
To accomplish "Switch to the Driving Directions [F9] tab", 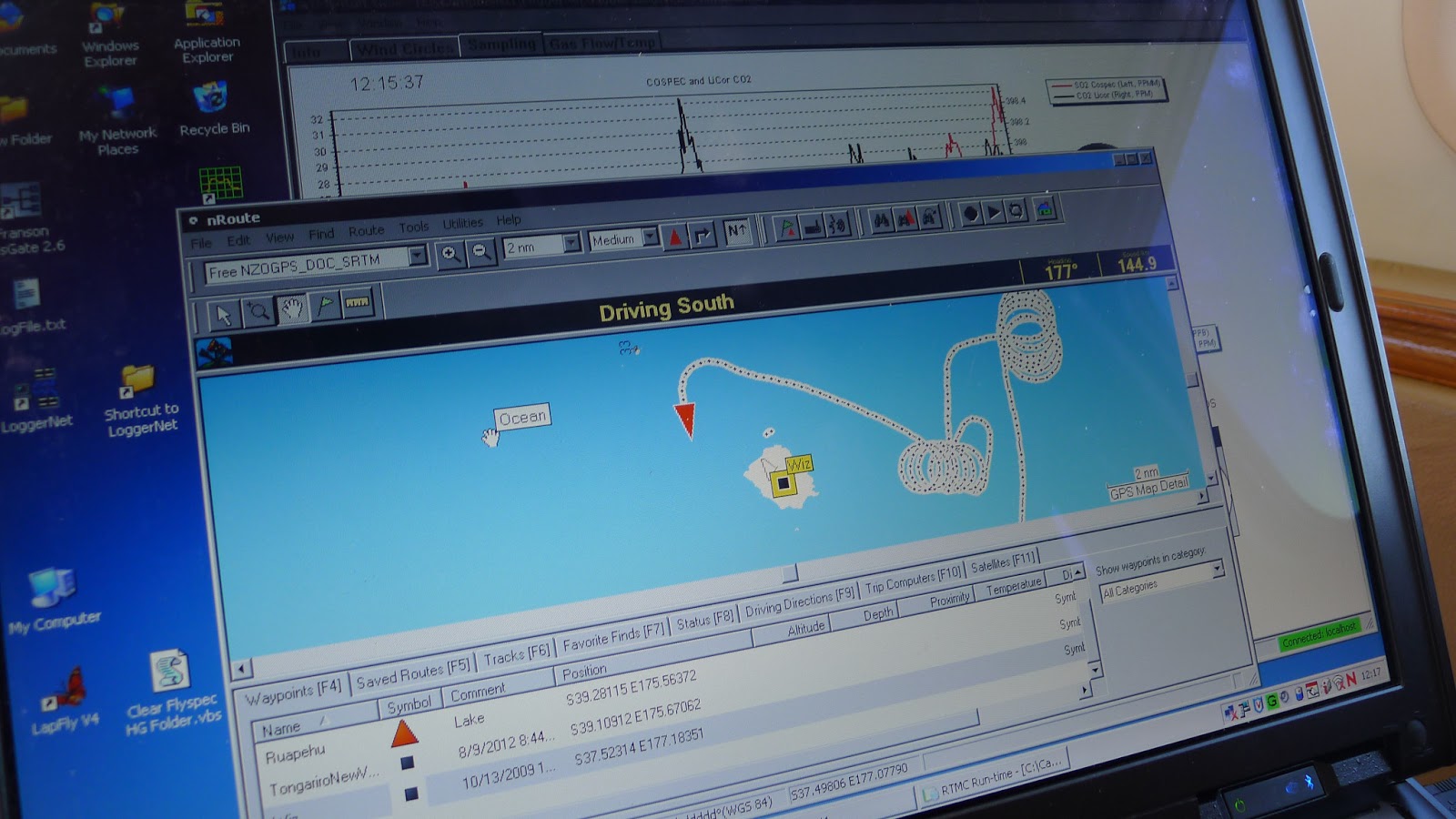I will click(x=800, y=604).
